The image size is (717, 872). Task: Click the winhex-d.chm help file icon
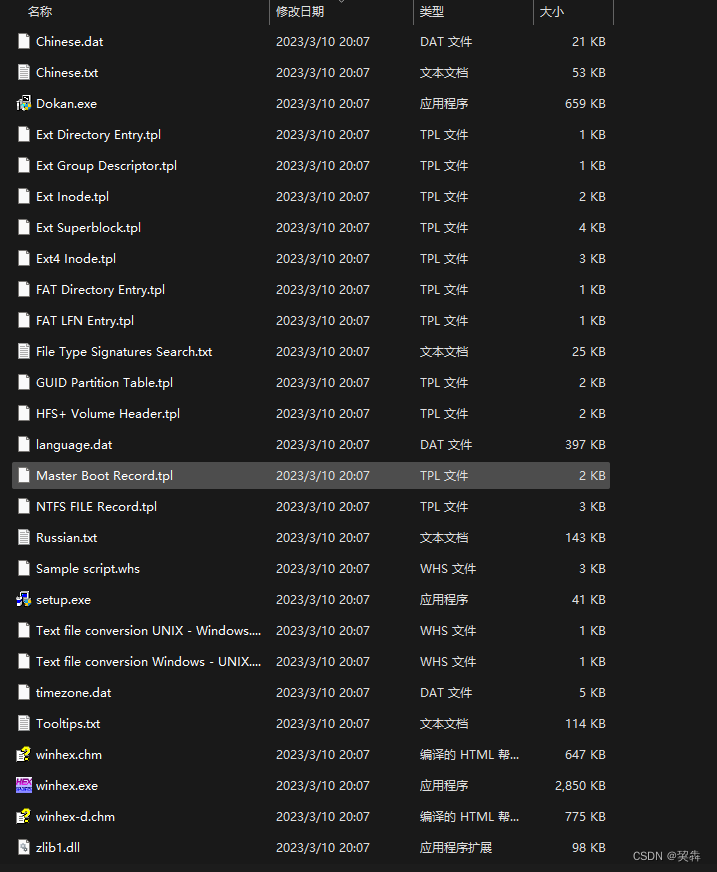24,816
